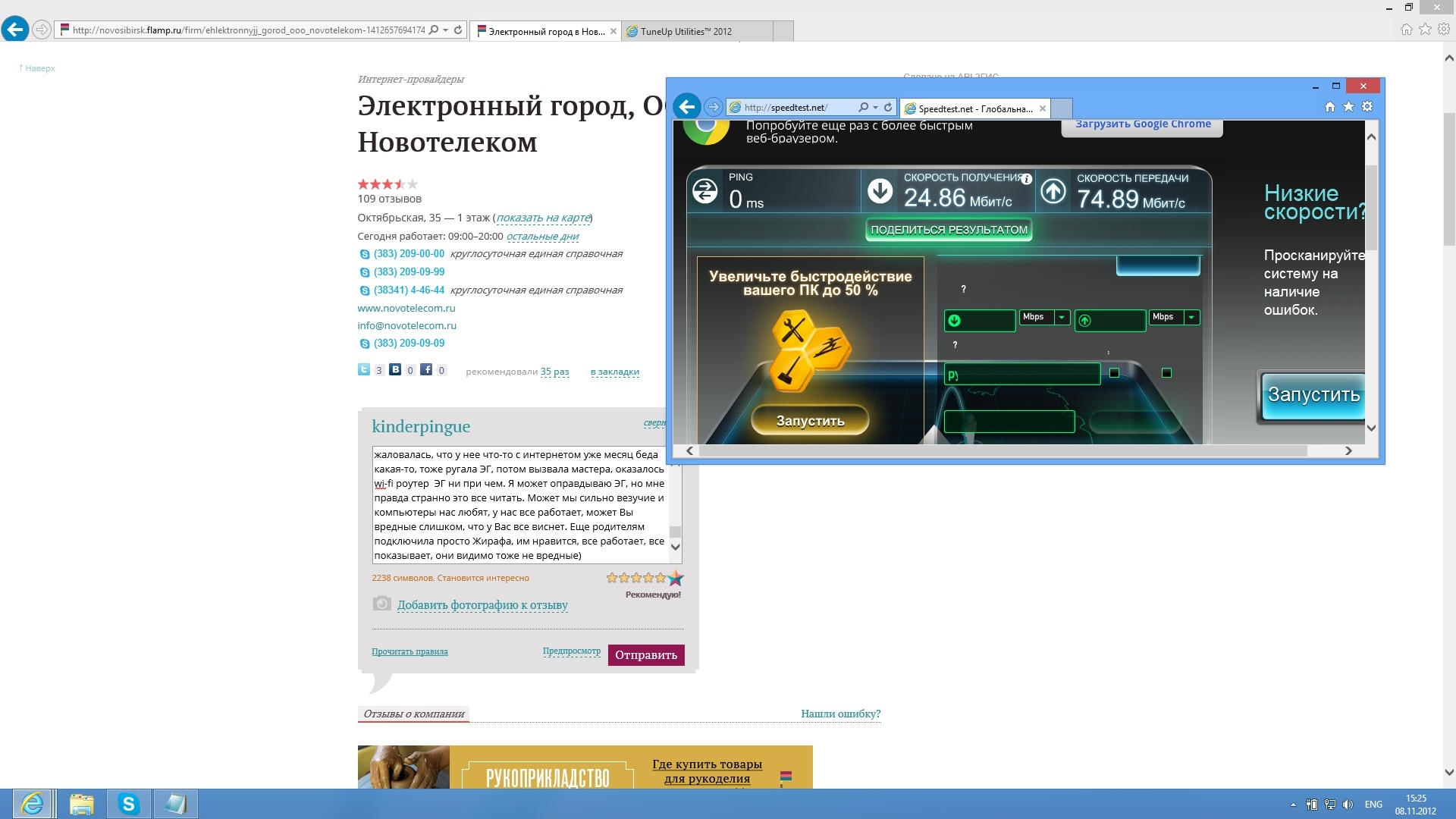1456x819 pixels.
Task: Click Предпросмотр to preview review
Action: click(571, 651)
